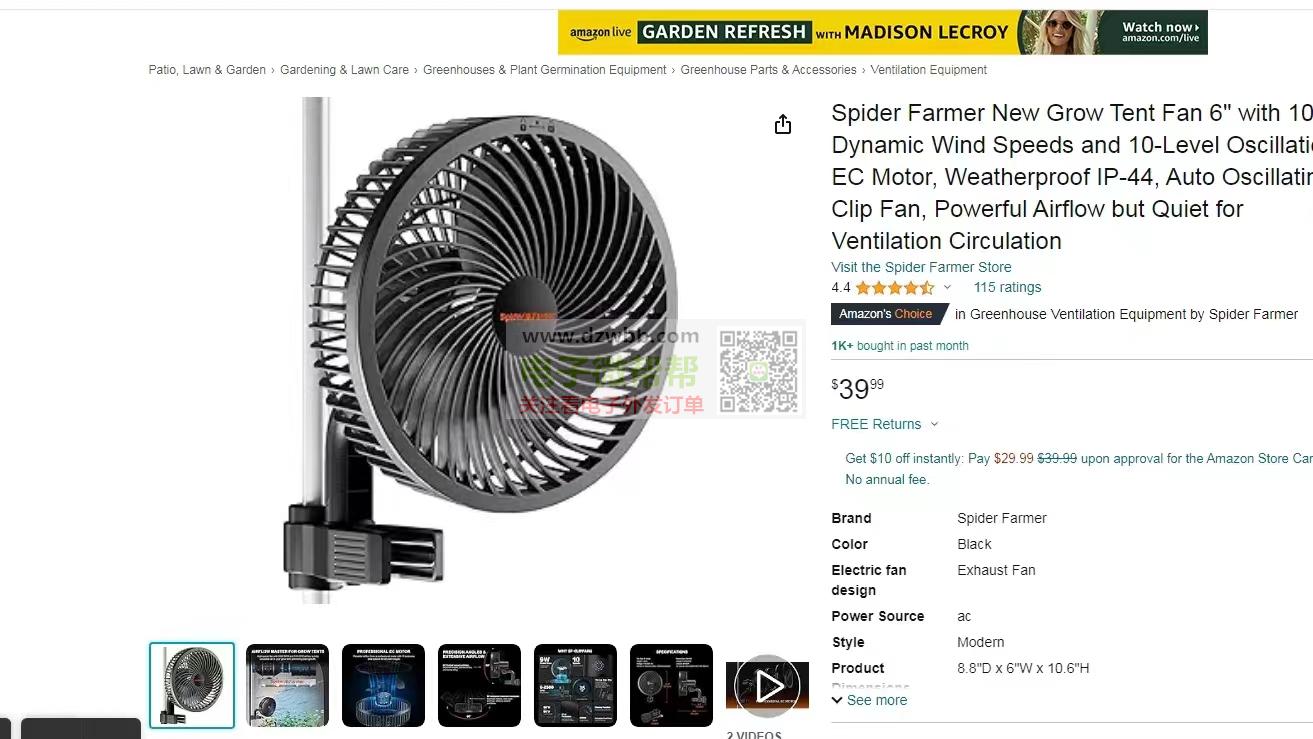Screen dimensions: 1313x739
Task: Open the star rating dropdown chevron
Action: 947,288
